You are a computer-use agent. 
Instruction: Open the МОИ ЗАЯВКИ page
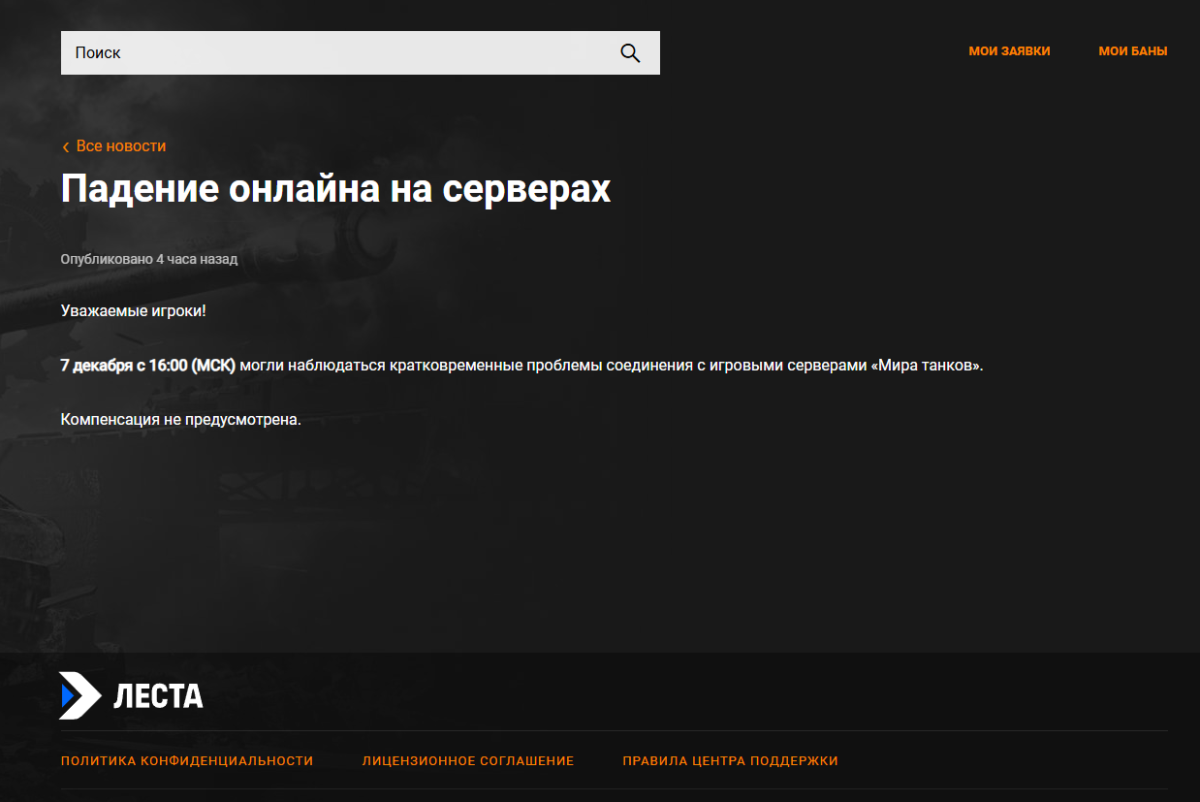(x=1009, y=51)
